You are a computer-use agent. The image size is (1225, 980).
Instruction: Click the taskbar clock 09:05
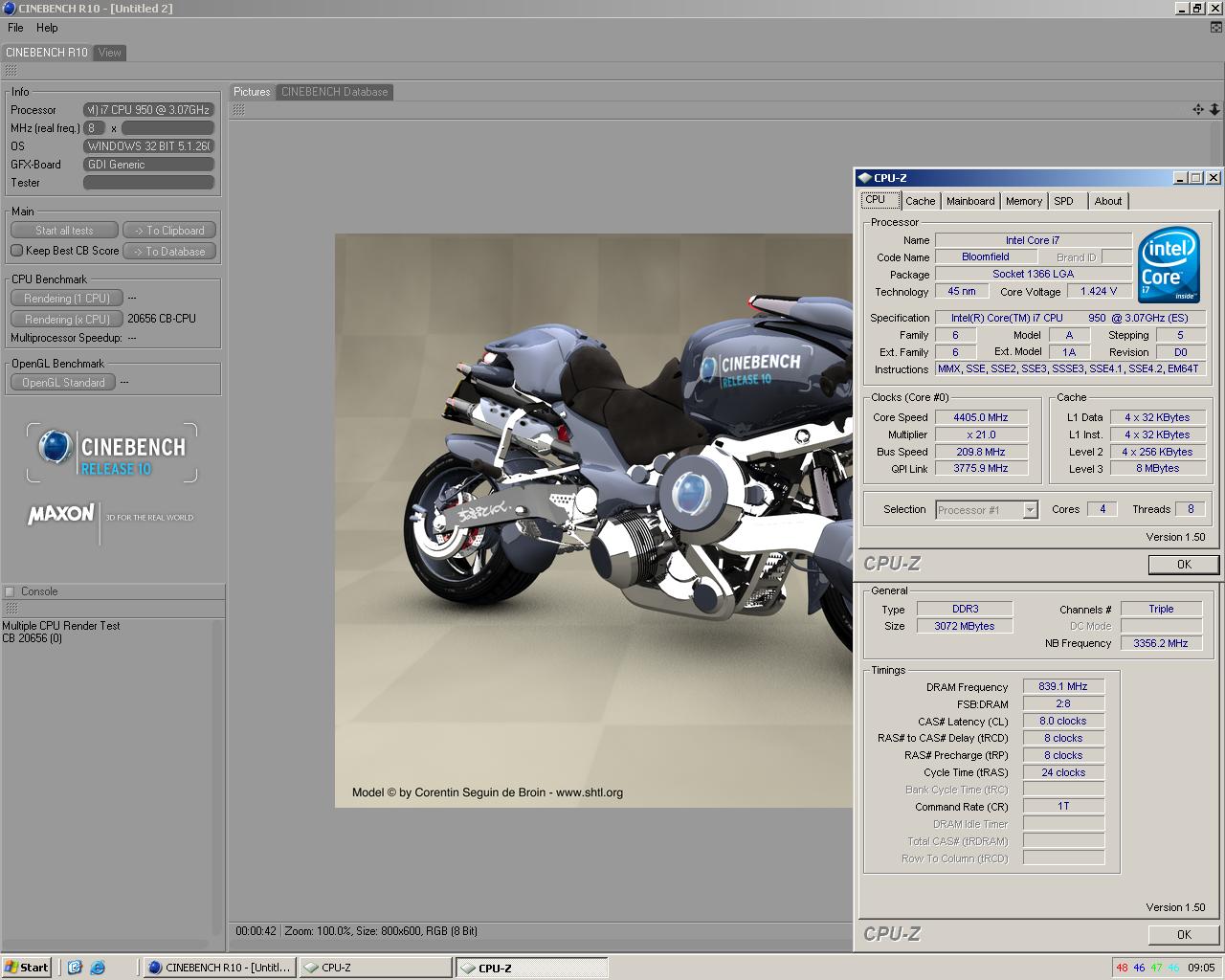tap(1201, 968)
